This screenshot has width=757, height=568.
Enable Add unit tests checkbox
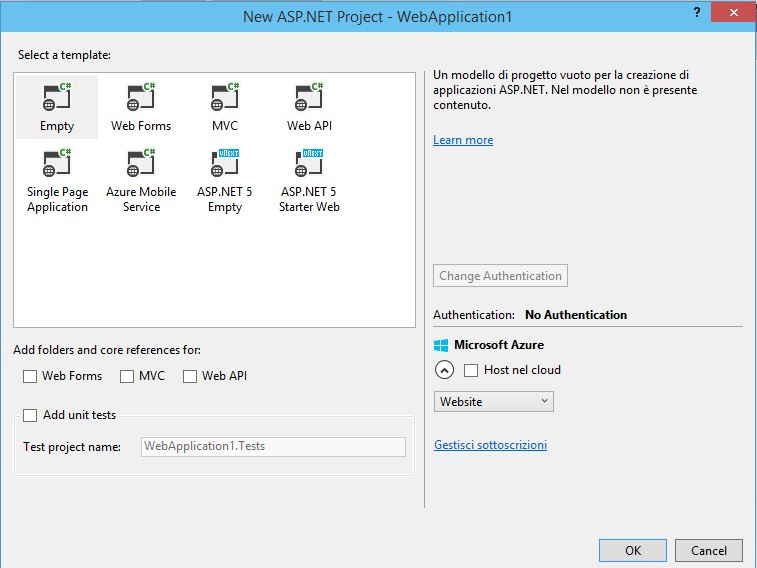(30, 416)
